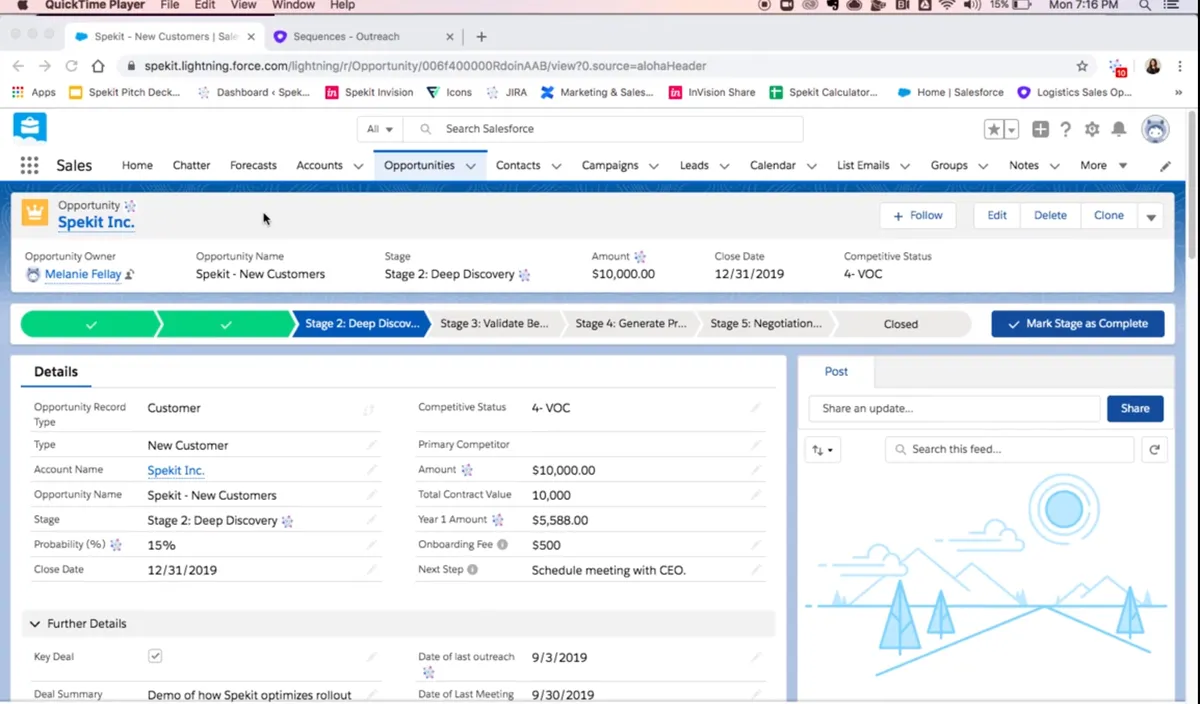This screenshot has height=704, width=1200.
Task: Open the Notifications bell icon
Action: click(x=1119, y=130)
